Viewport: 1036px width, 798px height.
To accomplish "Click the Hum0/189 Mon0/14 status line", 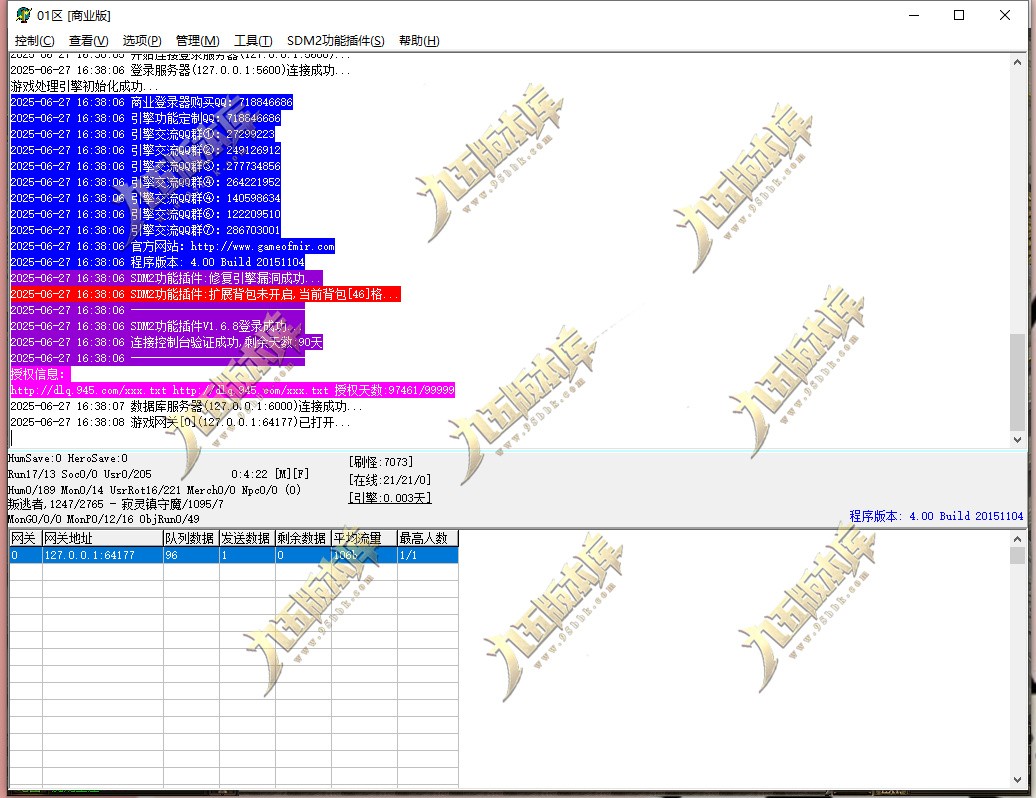I will (155, 490).
